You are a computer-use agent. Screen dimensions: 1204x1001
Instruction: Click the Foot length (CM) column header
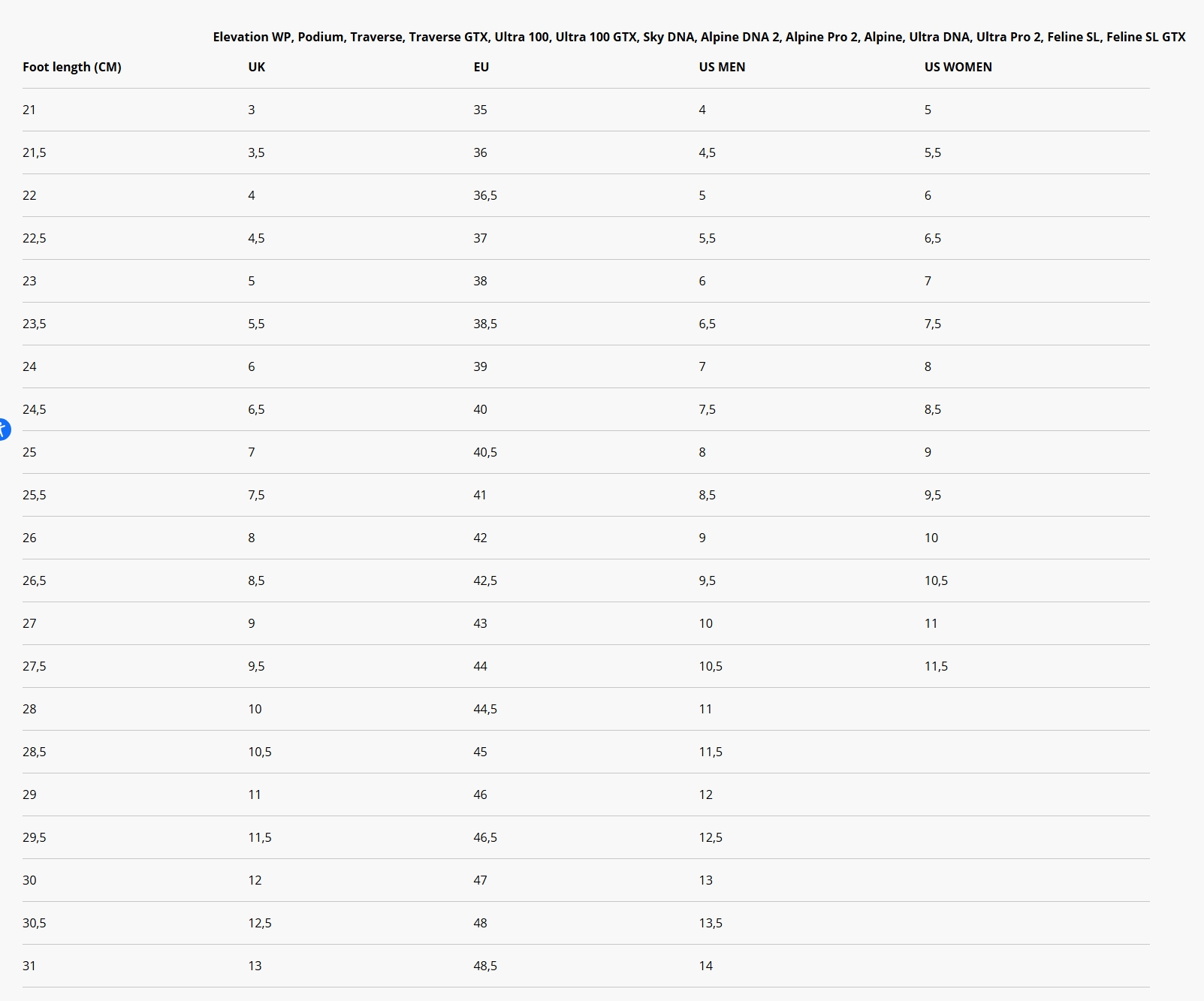(72, 67)
